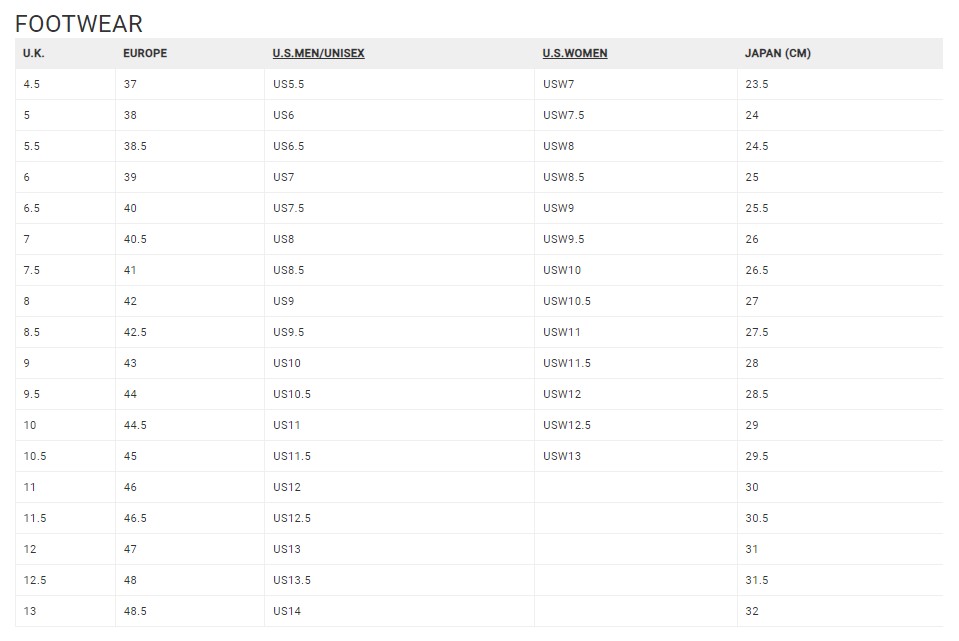The width and height of the screenshot is (959, 641).
Task: Click Europe size 38.5 cell
Action: [135, 147]
